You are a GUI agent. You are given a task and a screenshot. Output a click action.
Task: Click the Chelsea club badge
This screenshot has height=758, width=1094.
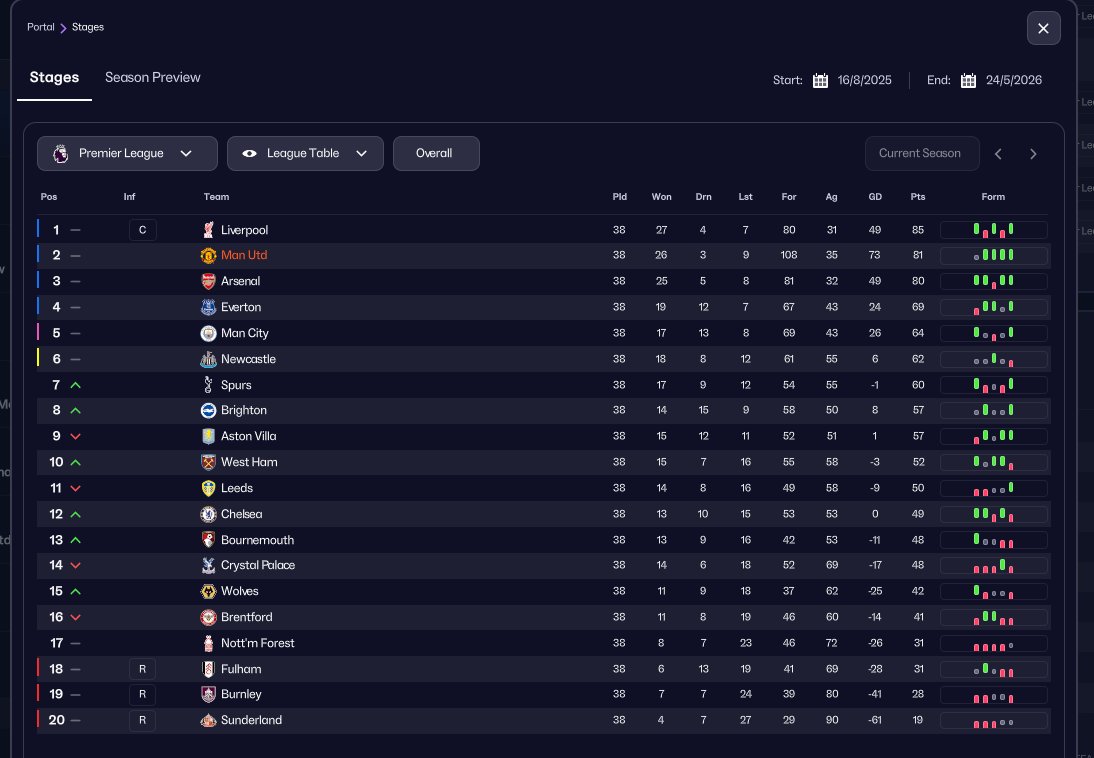tap(208, 514)
